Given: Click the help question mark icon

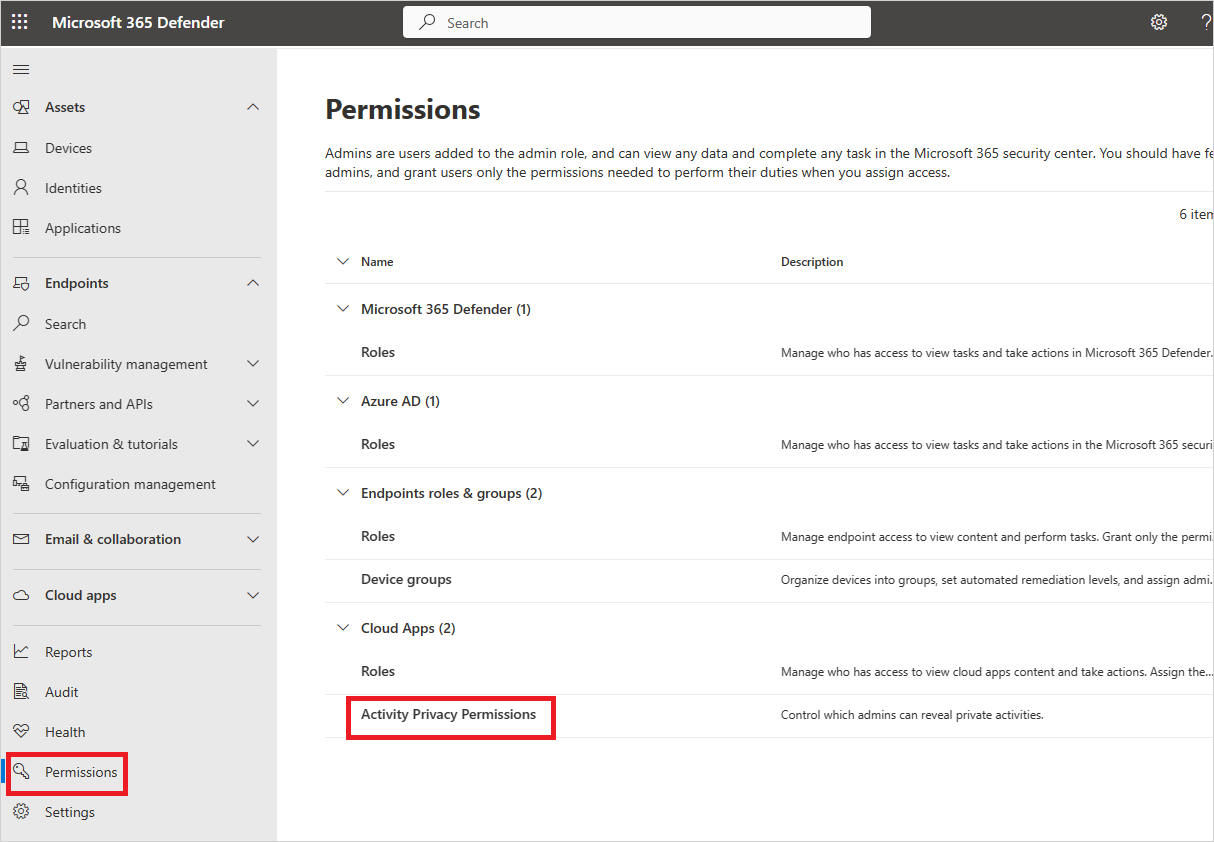Looking at the screenshot, I should 1206,22.
